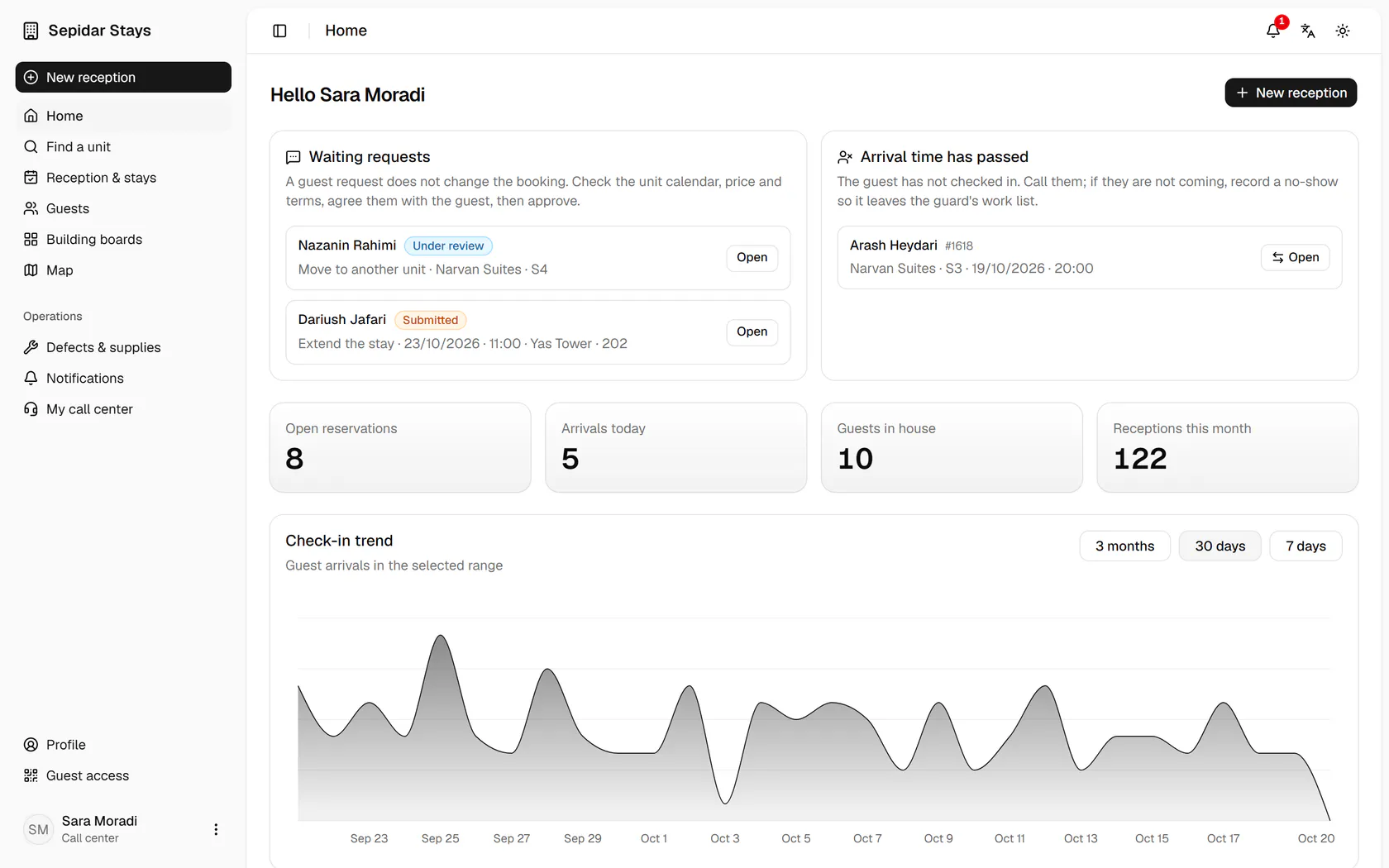Toggle the sidebar panel icon
Image resolution: width=1389 pixels, height=868 pixels.
[x=279, y=31]
